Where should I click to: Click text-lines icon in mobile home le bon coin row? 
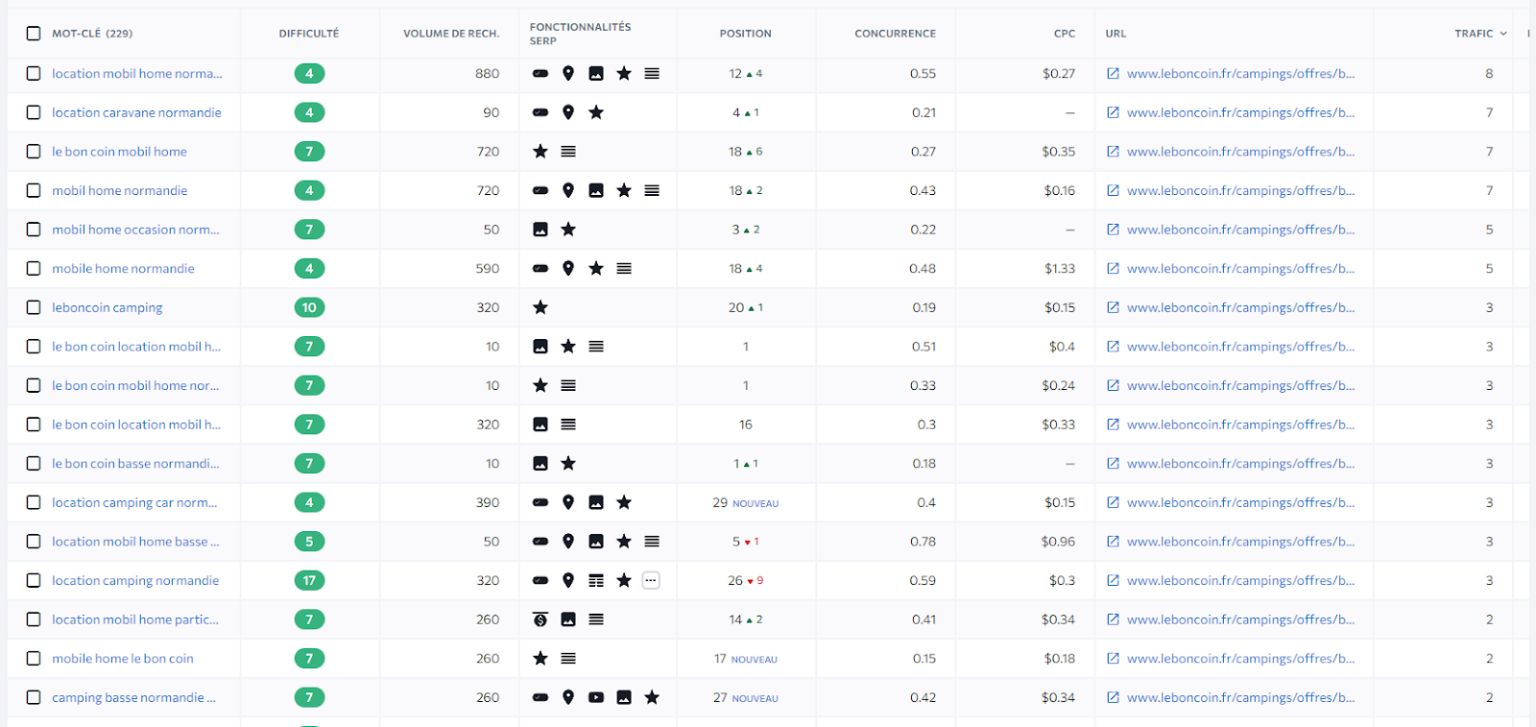click(x=568, y=659)
